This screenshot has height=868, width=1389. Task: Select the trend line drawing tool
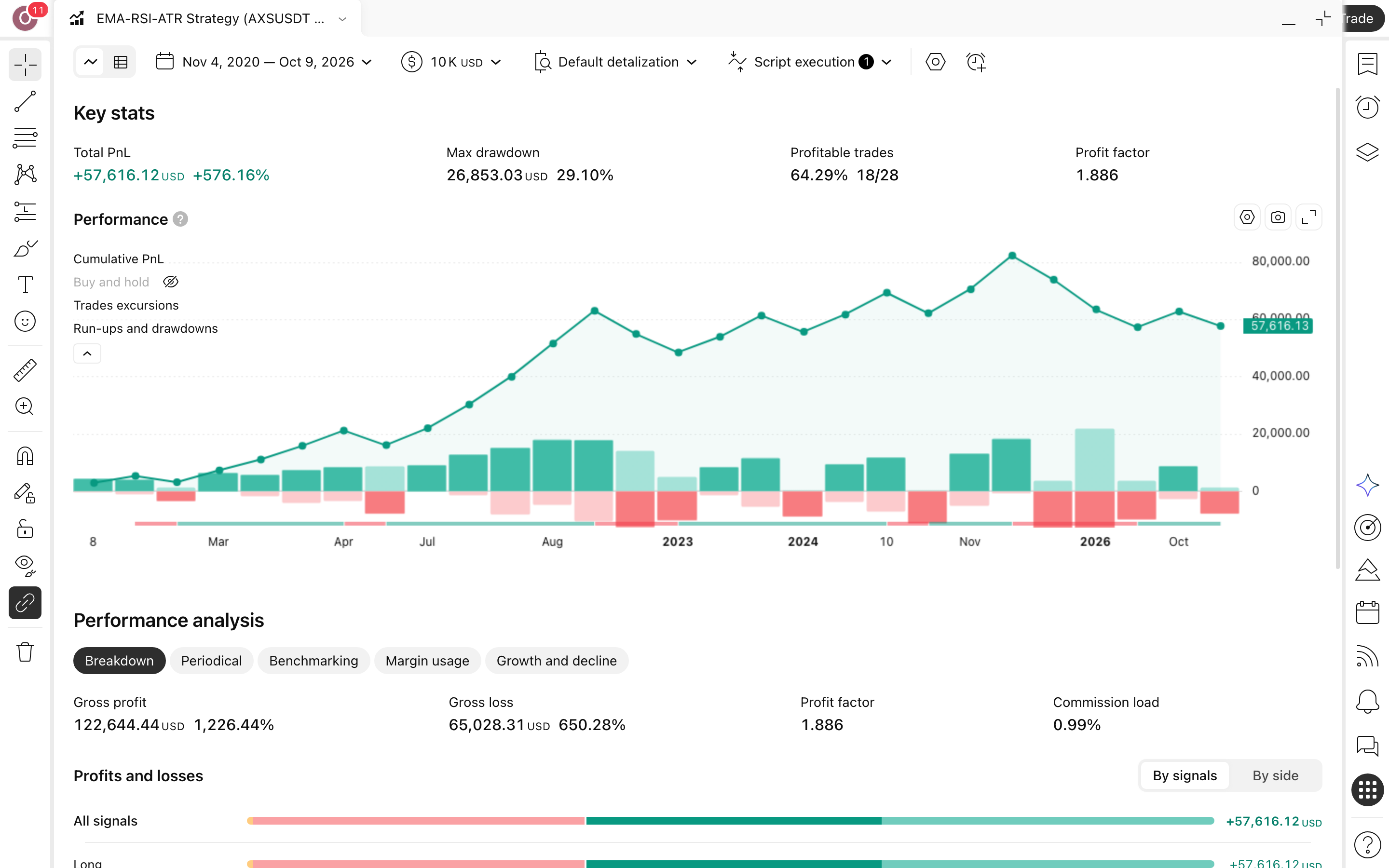click(25, 101)
